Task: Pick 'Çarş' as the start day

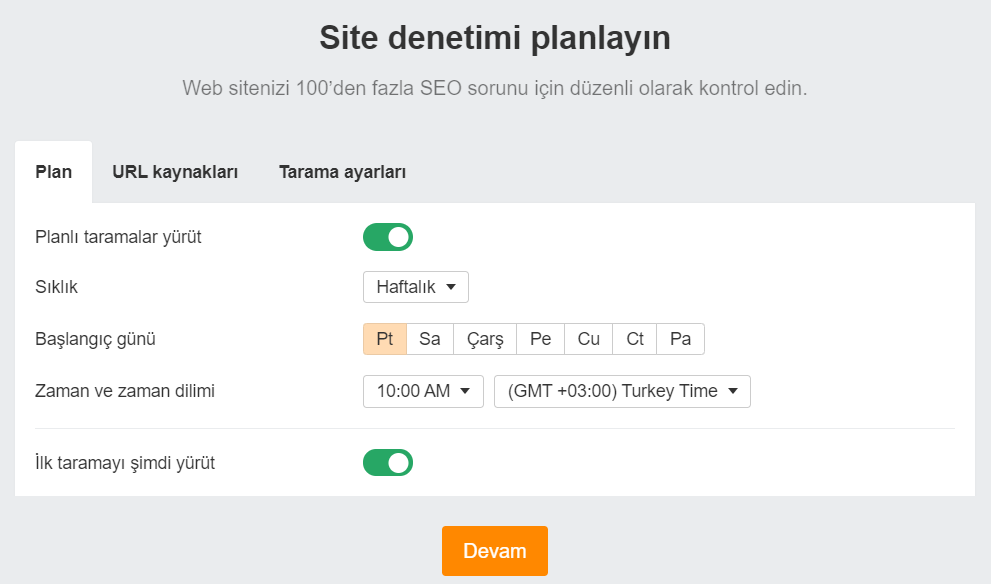Action: click(485, 339)
